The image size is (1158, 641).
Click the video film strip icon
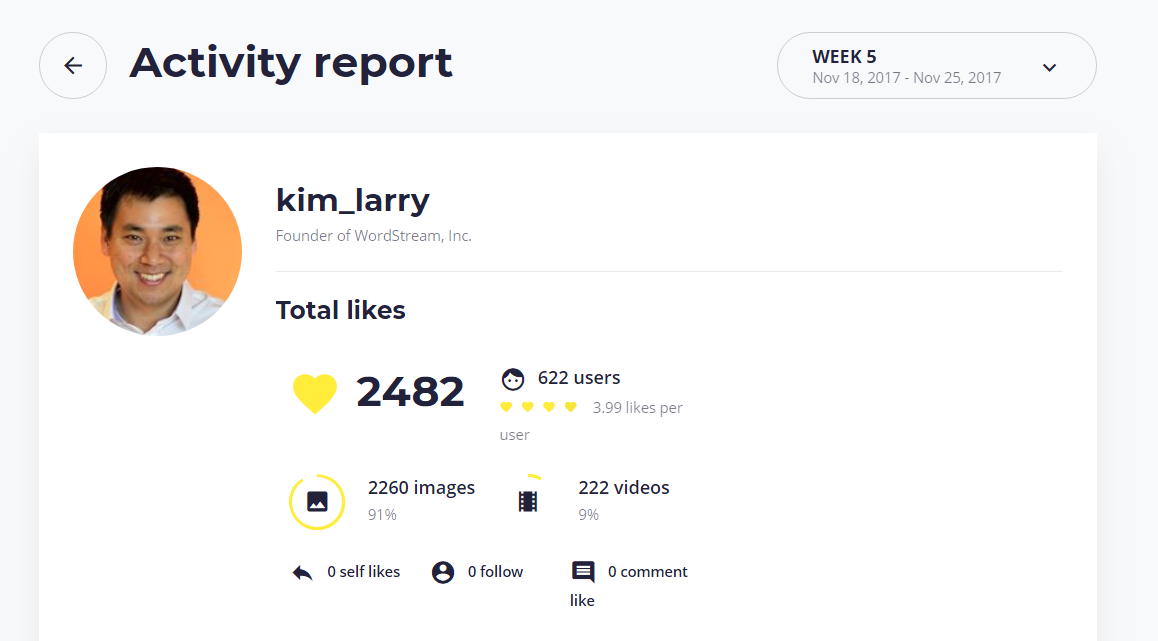click(527, 501)
